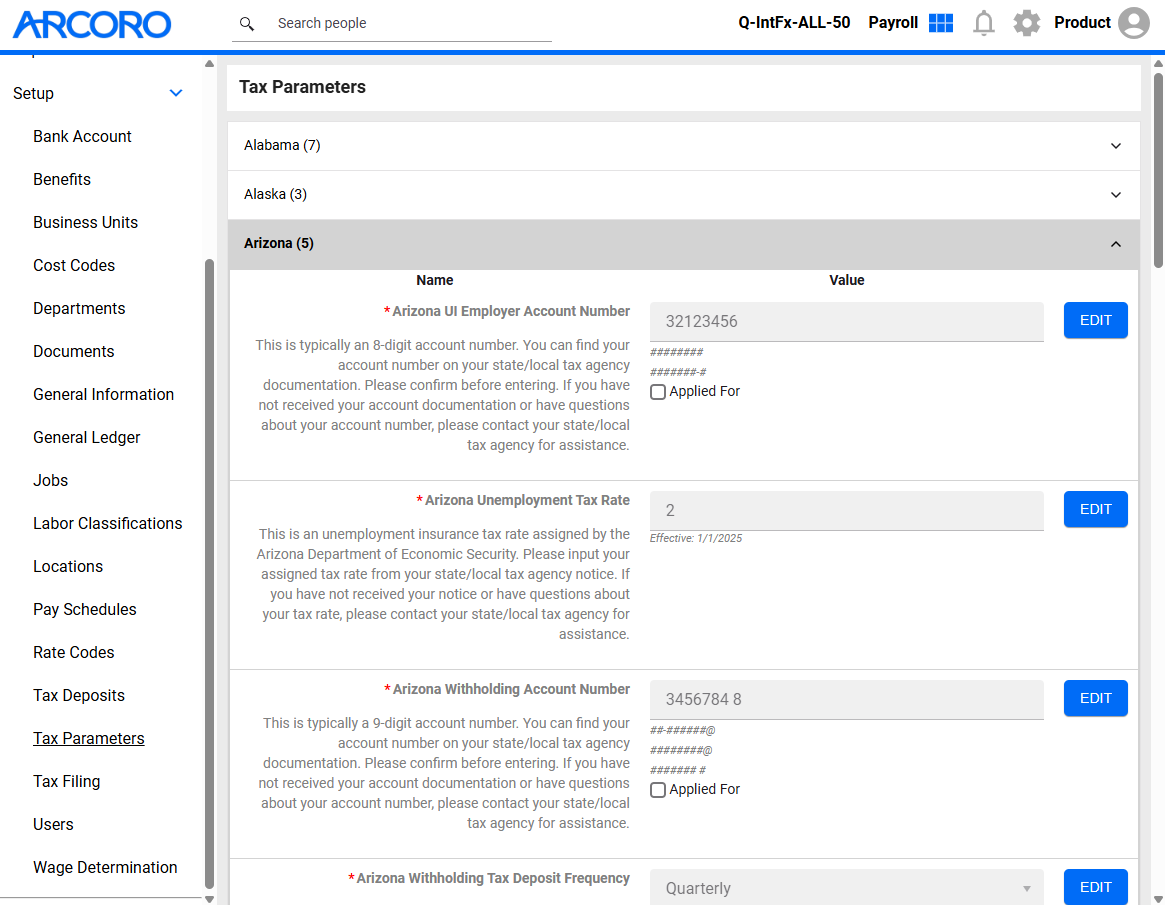
Task: Click the Name column header
Action: pos(435,281)
